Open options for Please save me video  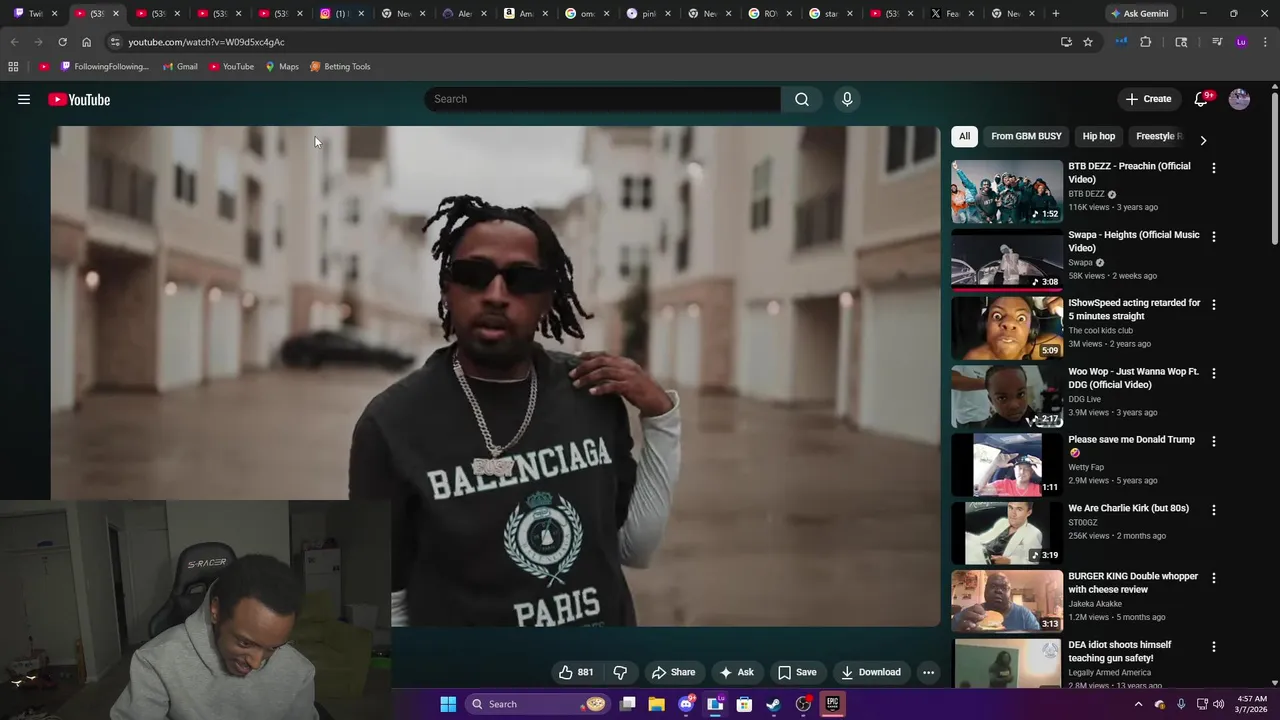[1214, 441]
